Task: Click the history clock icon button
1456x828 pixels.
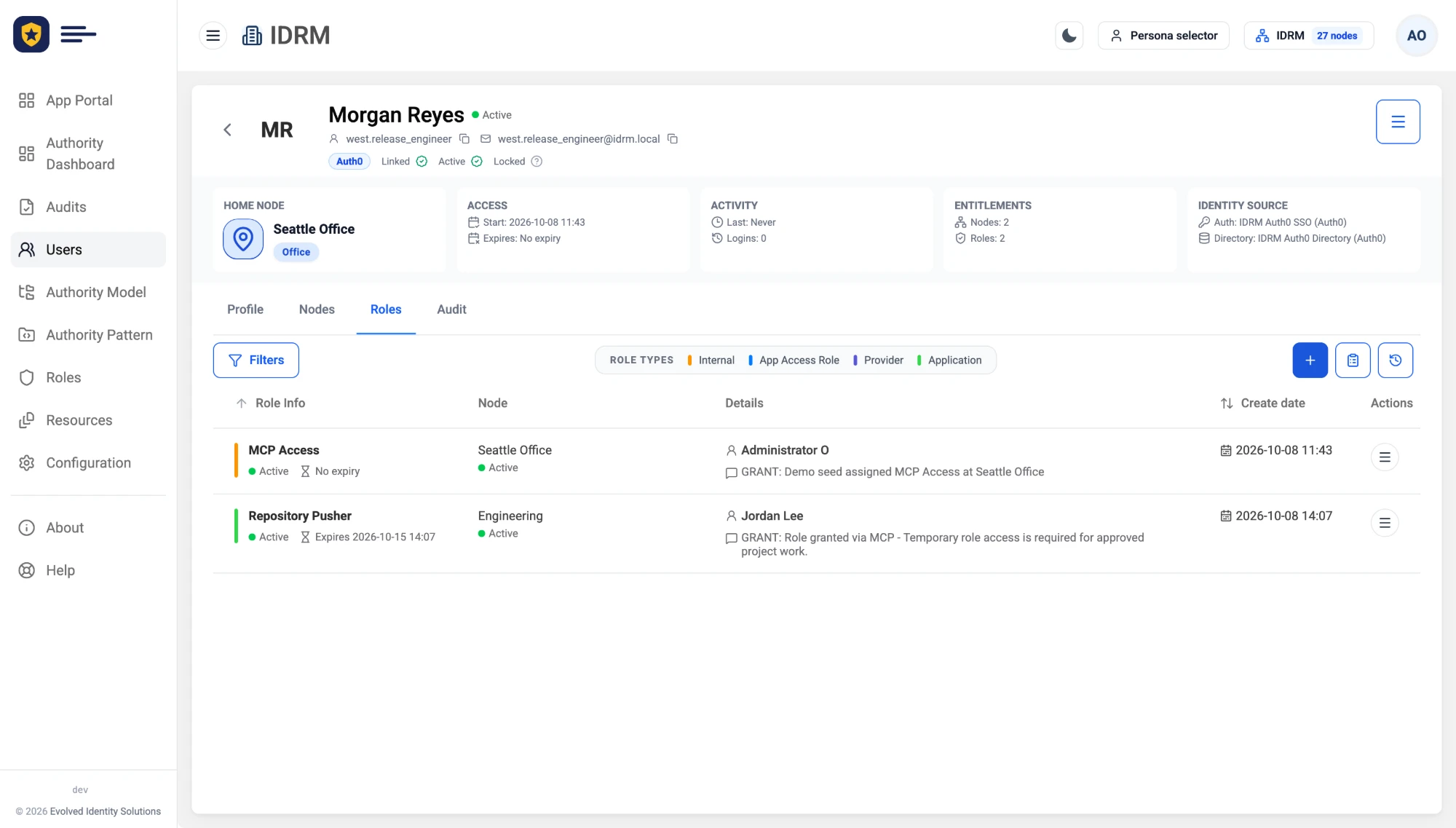Action: 1396,360
